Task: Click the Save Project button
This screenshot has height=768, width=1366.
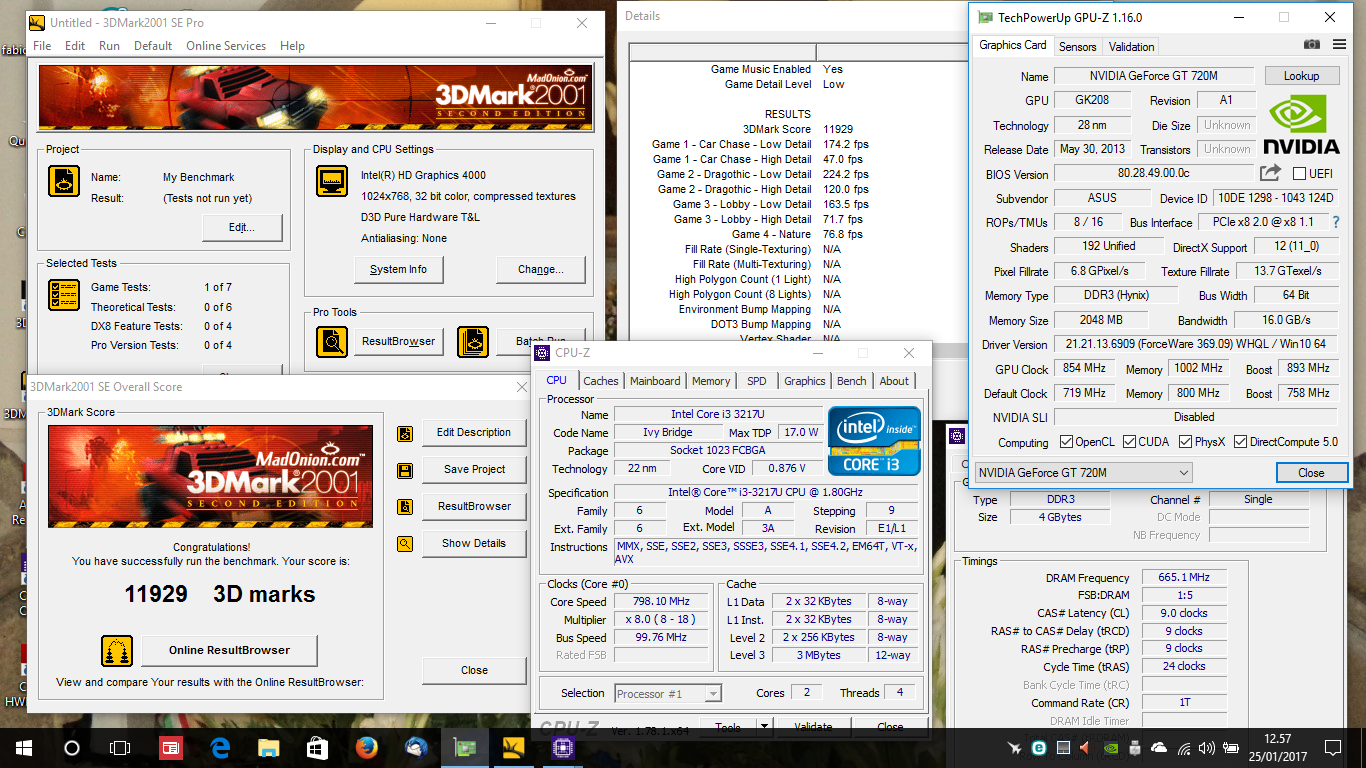Action: 474,469
